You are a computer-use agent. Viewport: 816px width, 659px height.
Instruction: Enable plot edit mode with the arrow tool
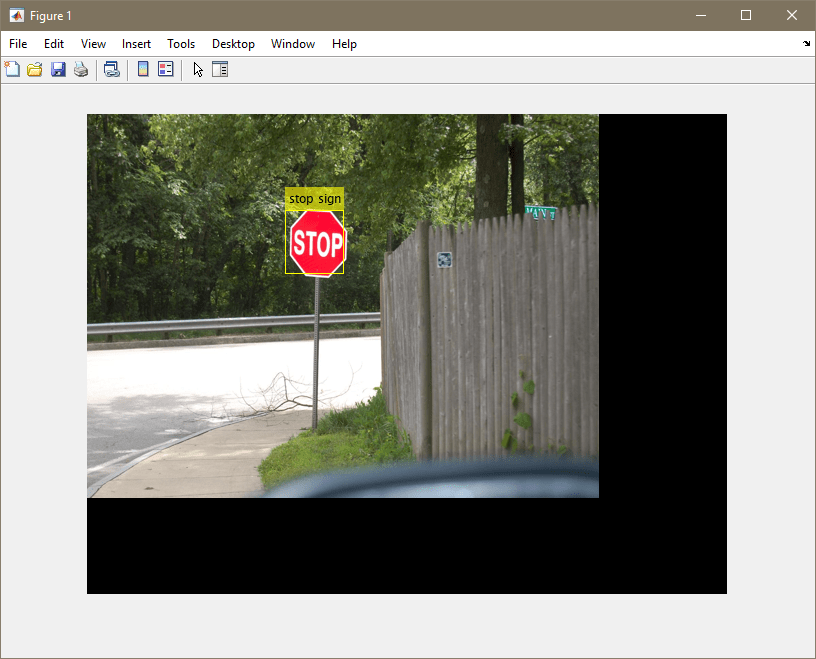click(196, 69)
